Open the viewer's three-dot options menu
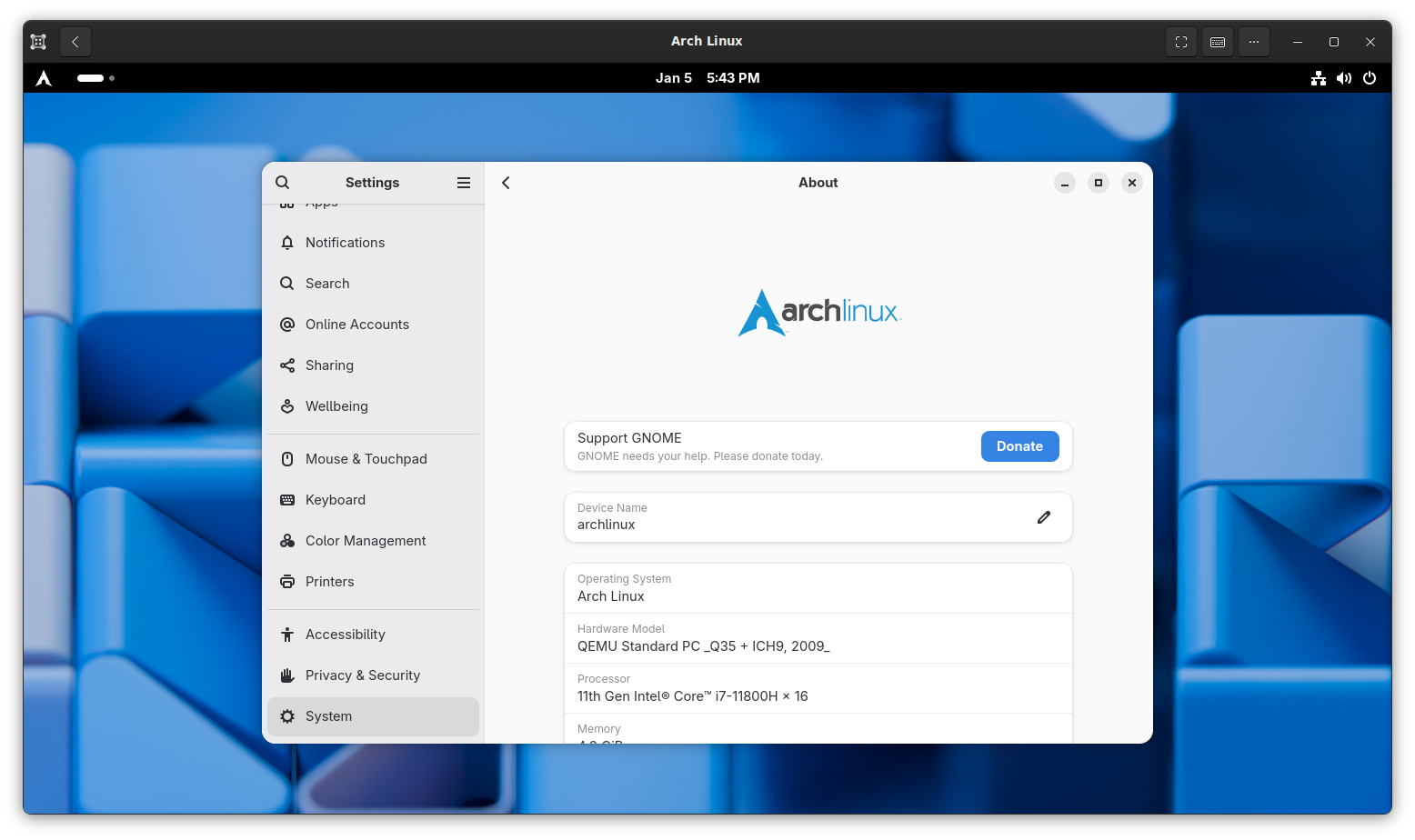 coord(1254,42)
